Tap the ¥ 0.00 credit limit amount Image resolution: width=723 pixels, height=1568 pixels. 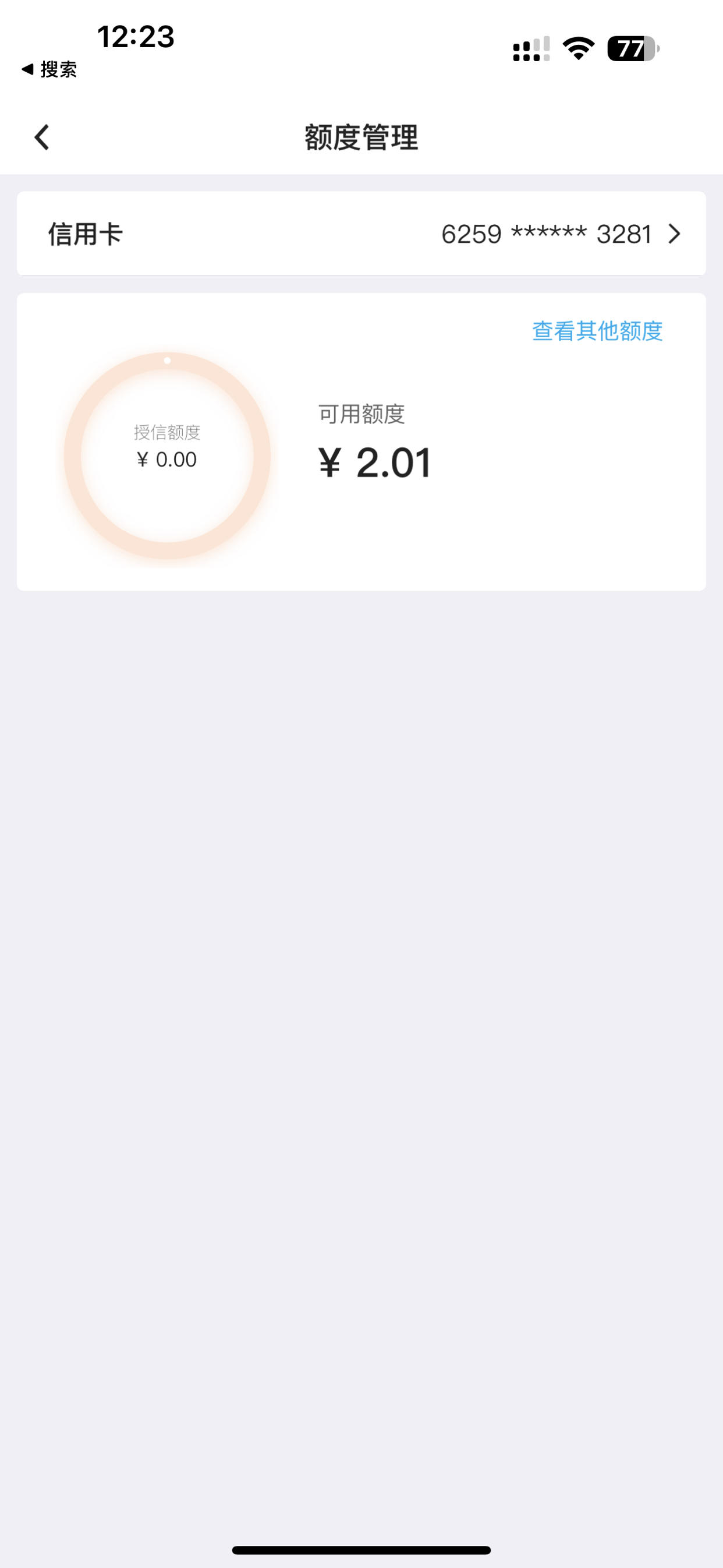click(x=166, y=460)
